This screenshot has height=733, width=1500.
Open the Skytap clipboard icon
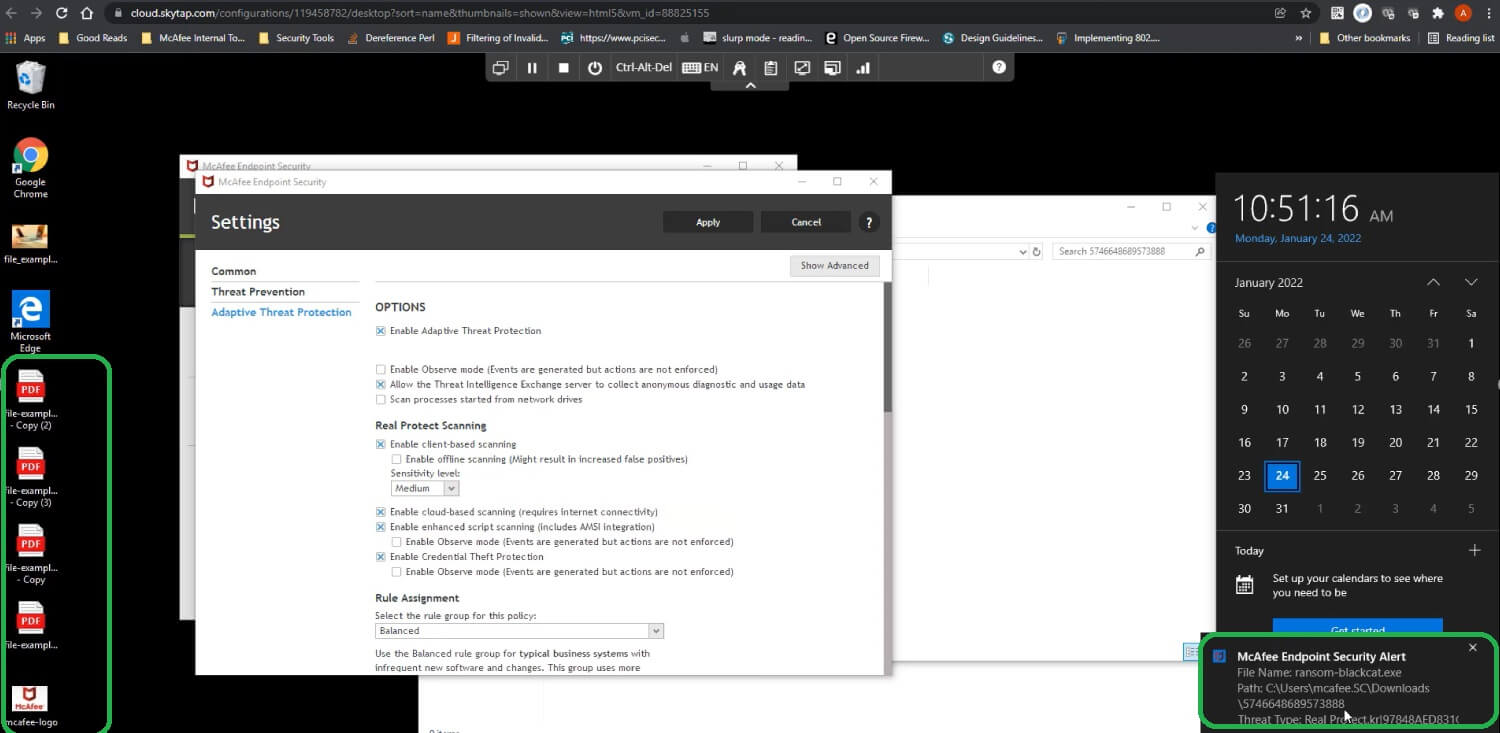pyautogui.click(x=771, y=68)
